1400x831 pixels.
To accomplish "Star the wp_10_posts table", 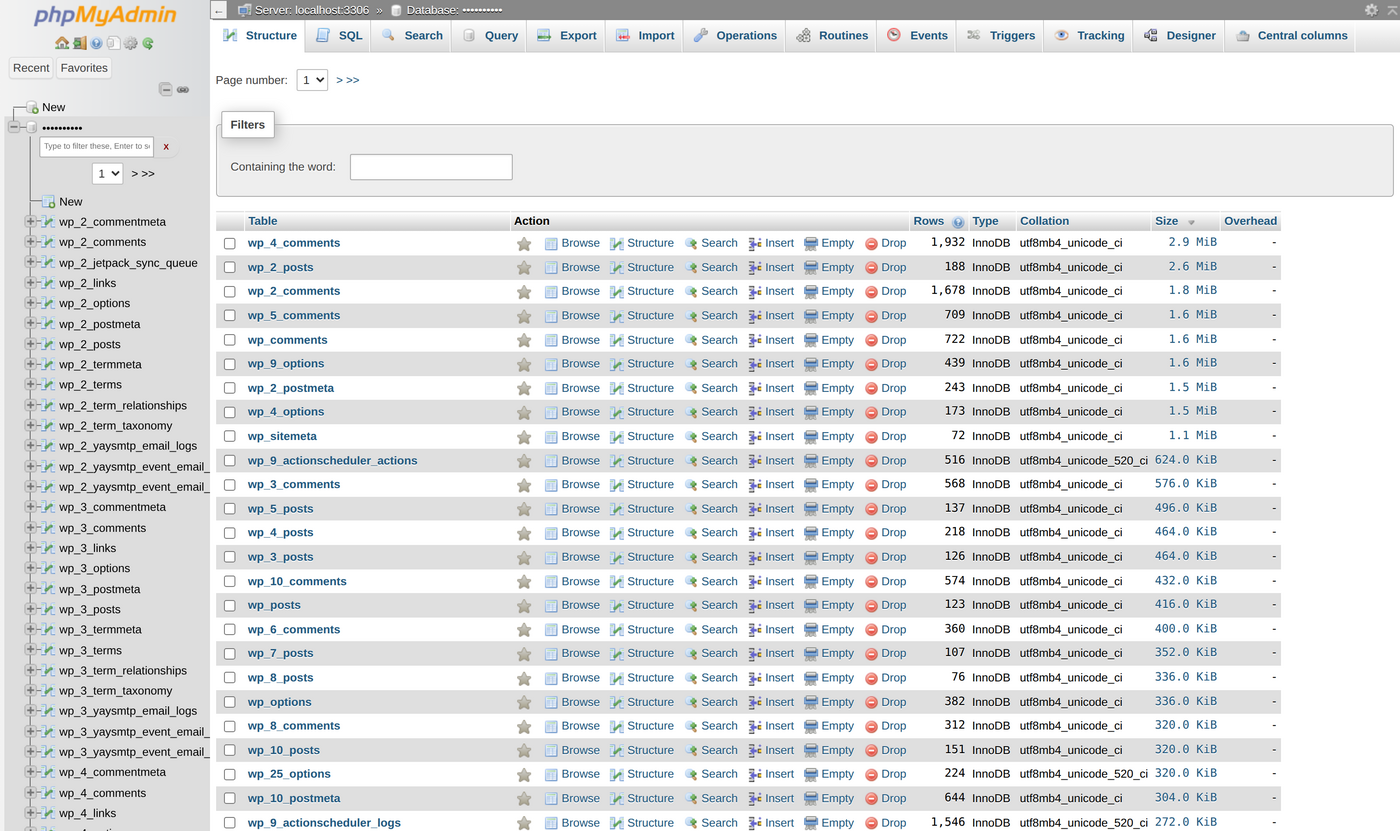I will (x=524, y=750).
